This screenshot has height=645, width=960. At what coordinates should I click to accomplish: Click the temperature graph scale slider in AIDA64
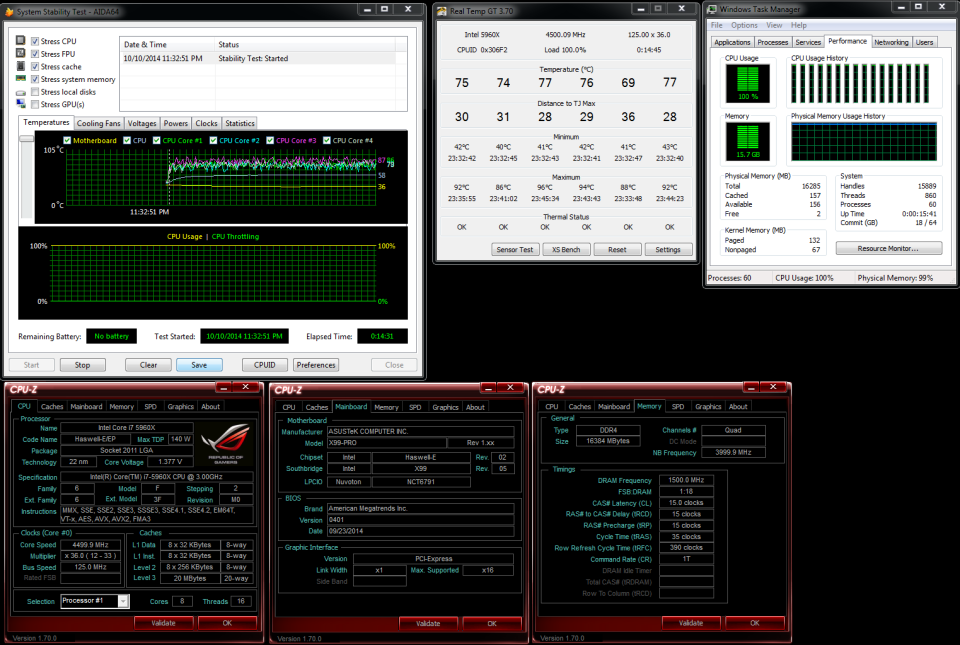coord(26,139)
